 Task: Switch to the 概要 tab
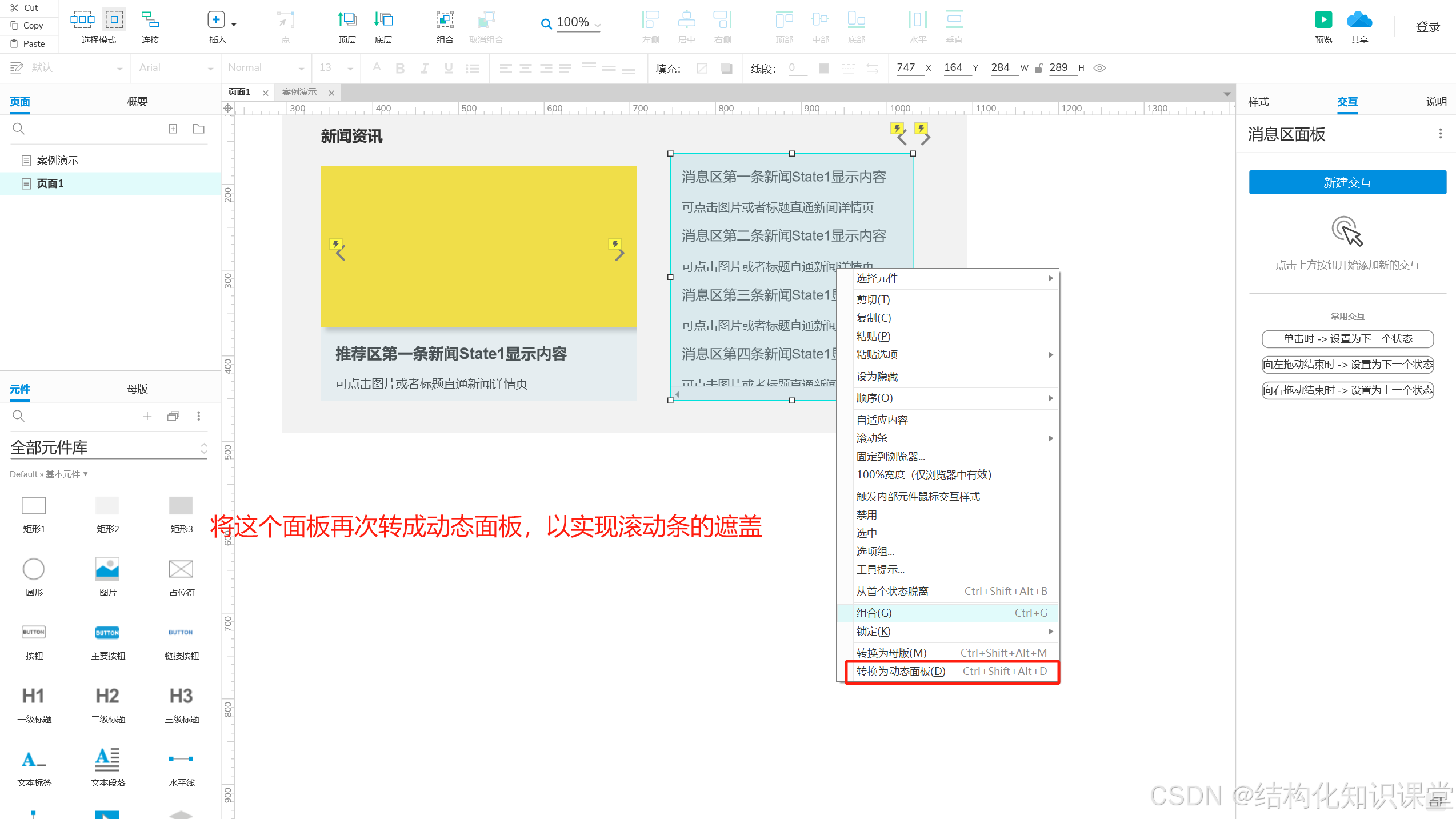(137, 102)
